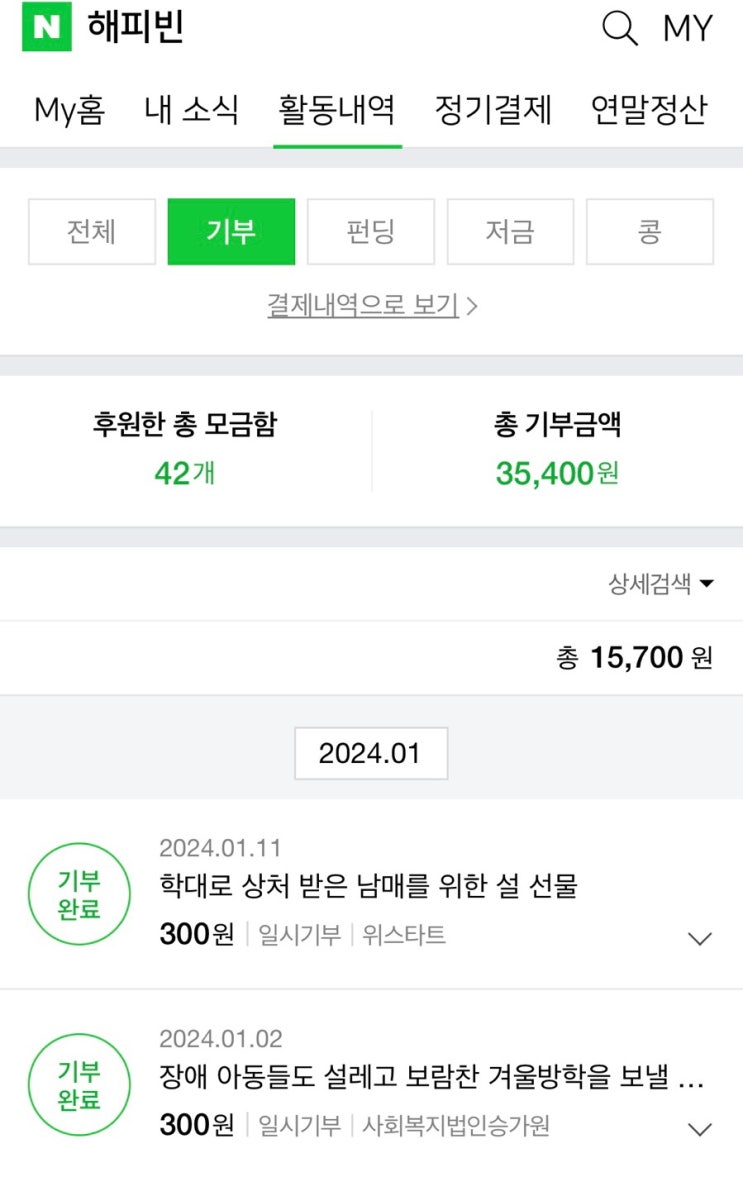743x1177 pixels.
Task: Tap the 기부완료 badge for 위스타트 donation
Action: 79,895
